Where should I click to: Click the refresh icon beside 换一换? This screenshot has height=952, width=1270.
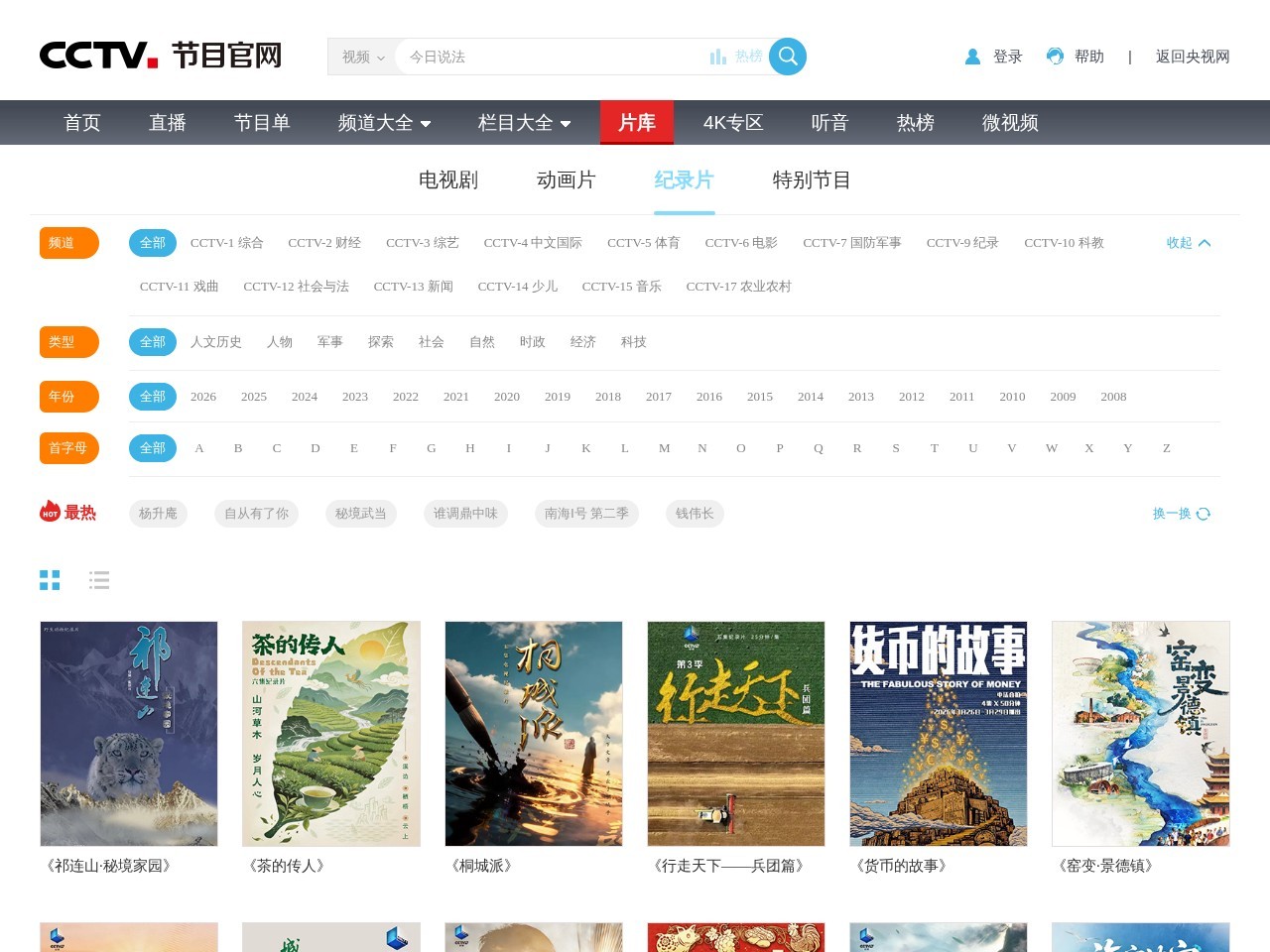coord(1204,514)
